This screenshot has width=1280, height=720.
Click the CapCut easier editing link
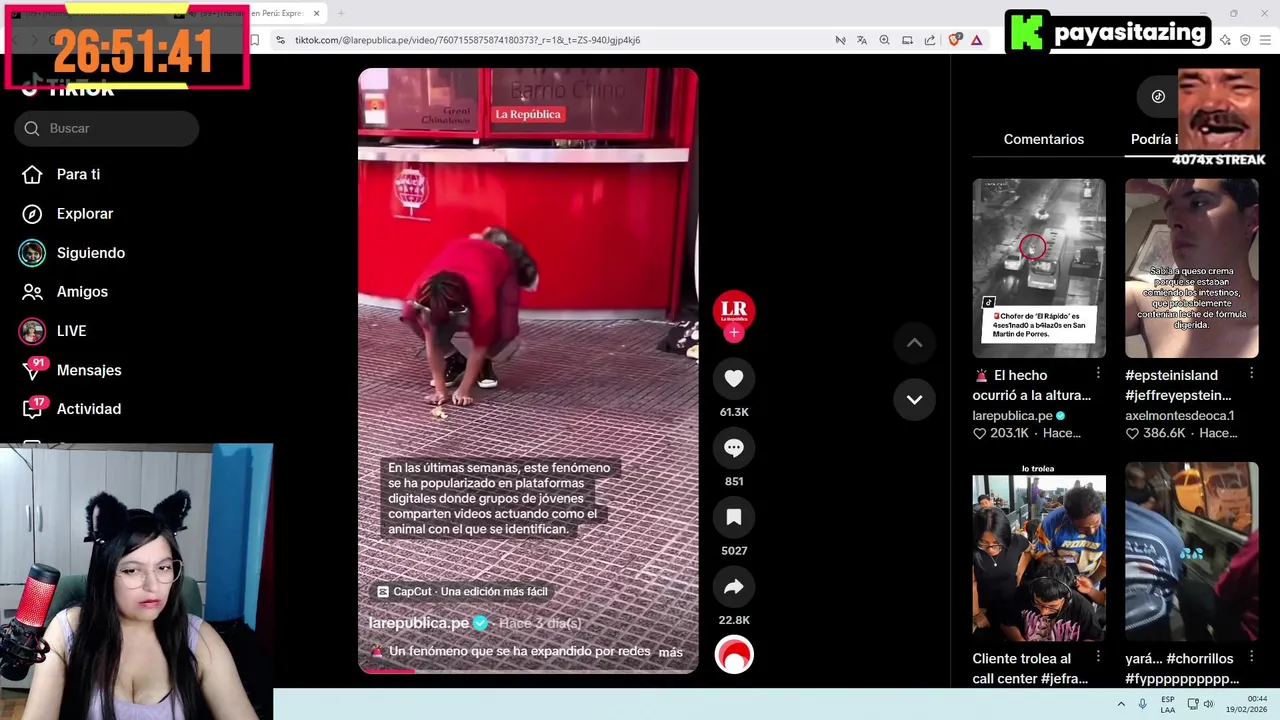click(462, 592)
